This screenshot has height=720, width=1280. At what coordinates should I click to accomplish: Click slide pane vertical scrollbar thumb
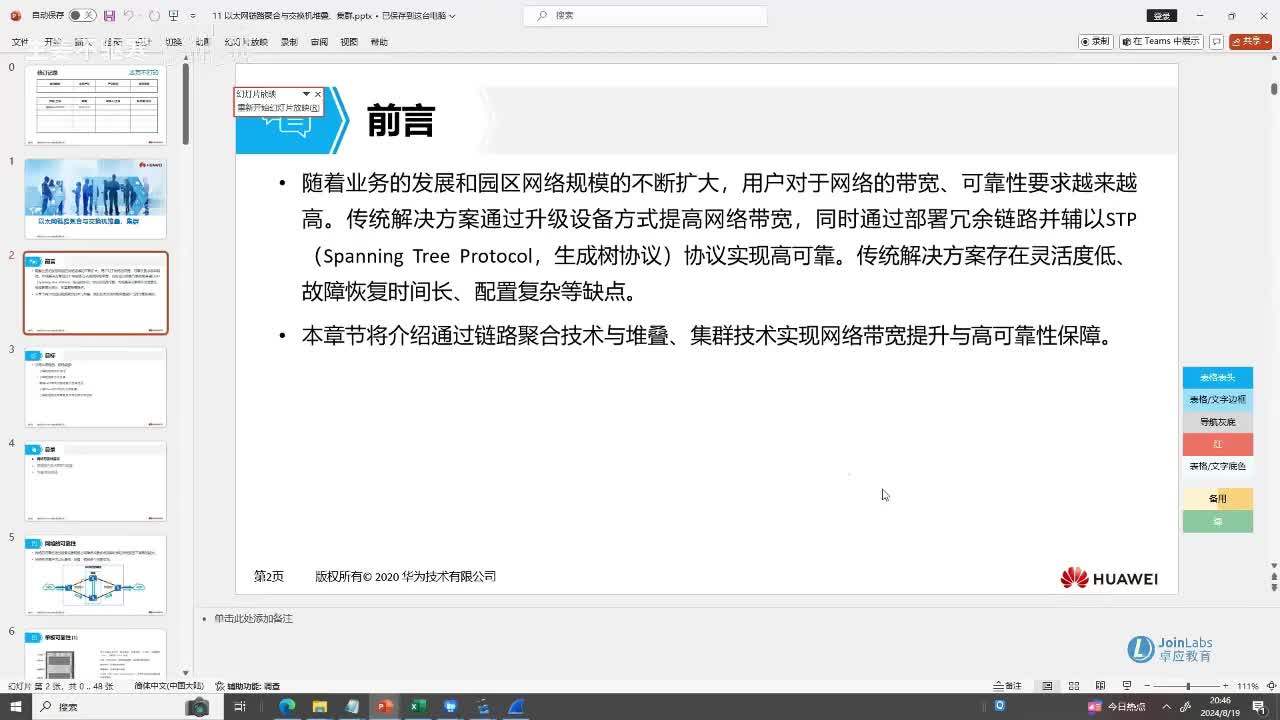(x=1274, y=88)
